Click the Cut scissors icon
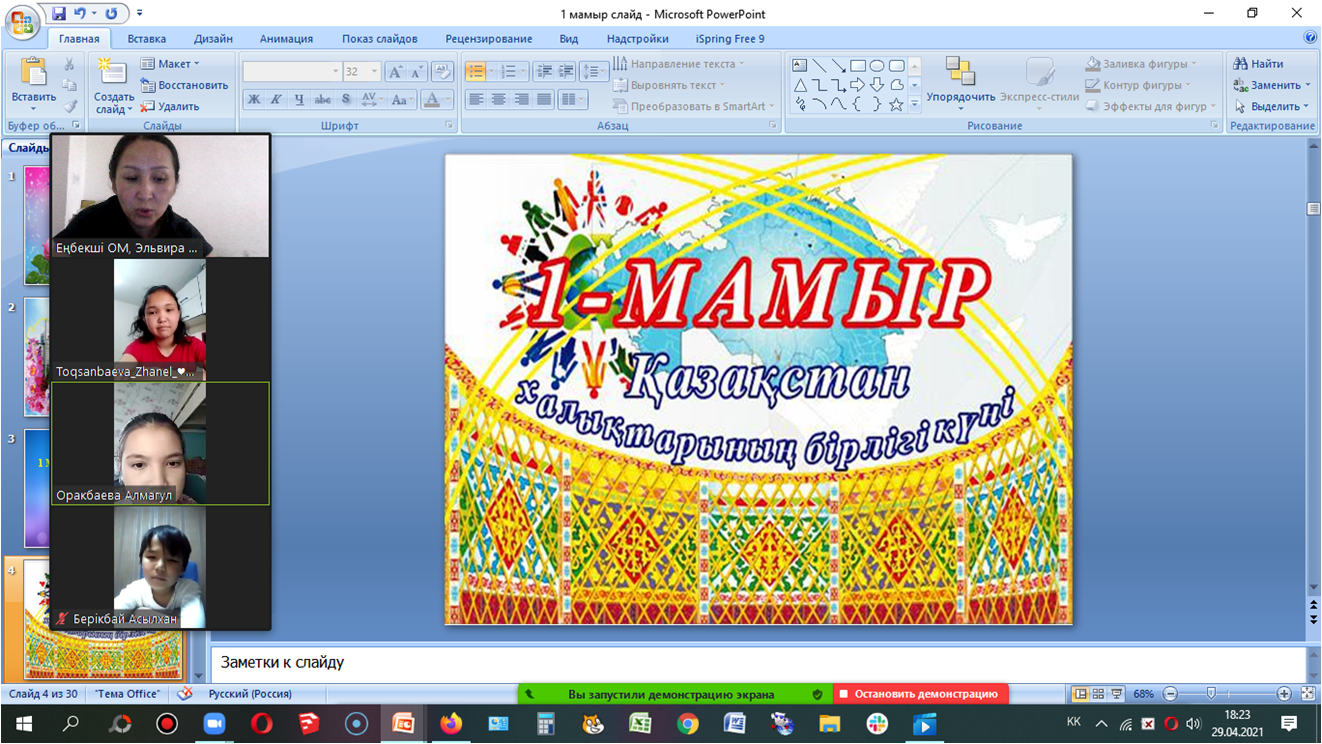1322x744 pixels. pyautogui.click(x=69, y=64)
